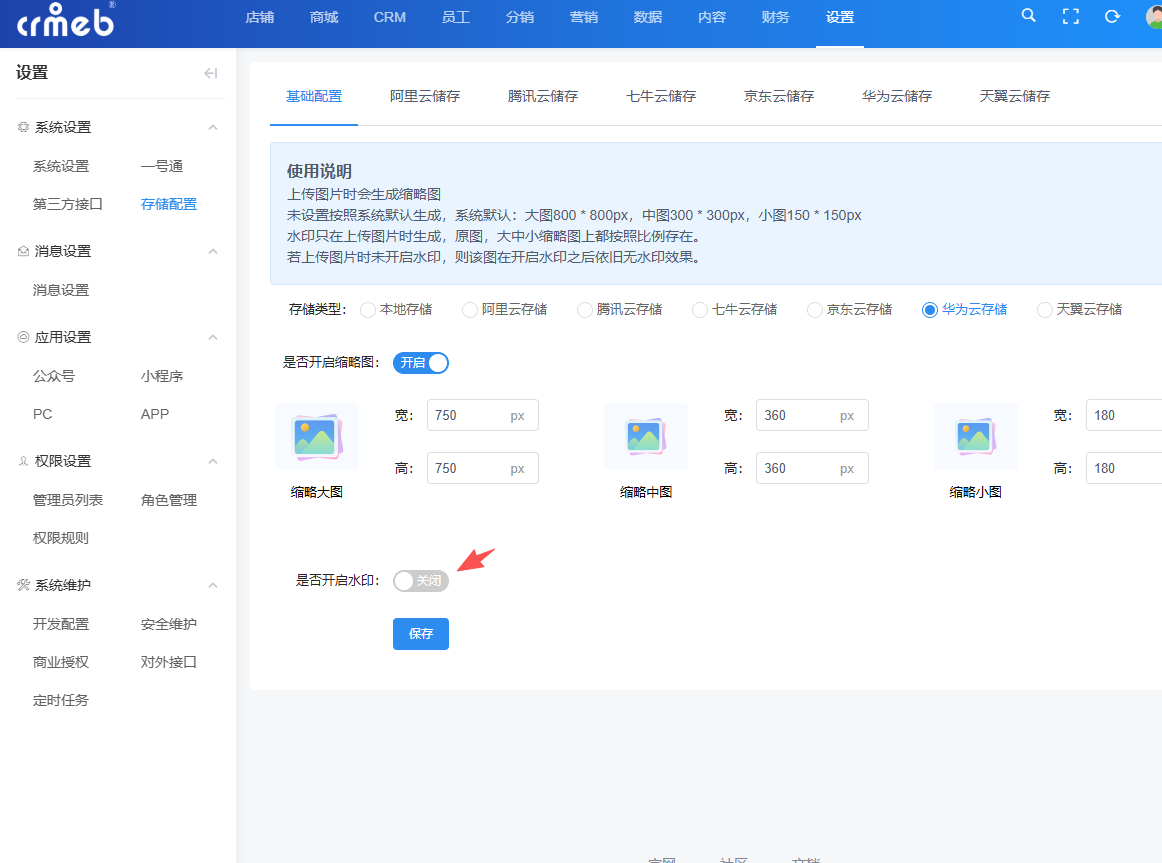Click the crmeb logo
The height and width of the screenshot is (863, 1162).
point(66,20)
